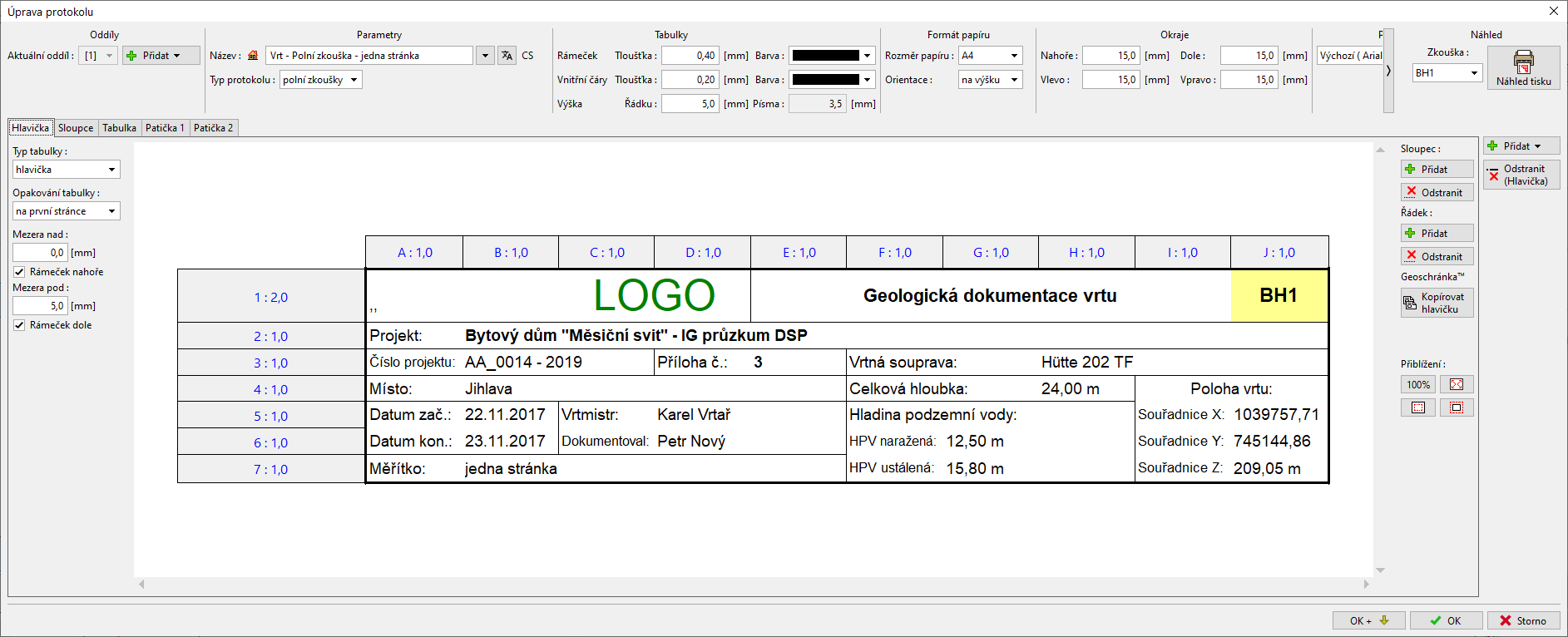The image size is (1568, 637).
Task: Toggle Rámeček dole checkbox
Action: [19, 325]
